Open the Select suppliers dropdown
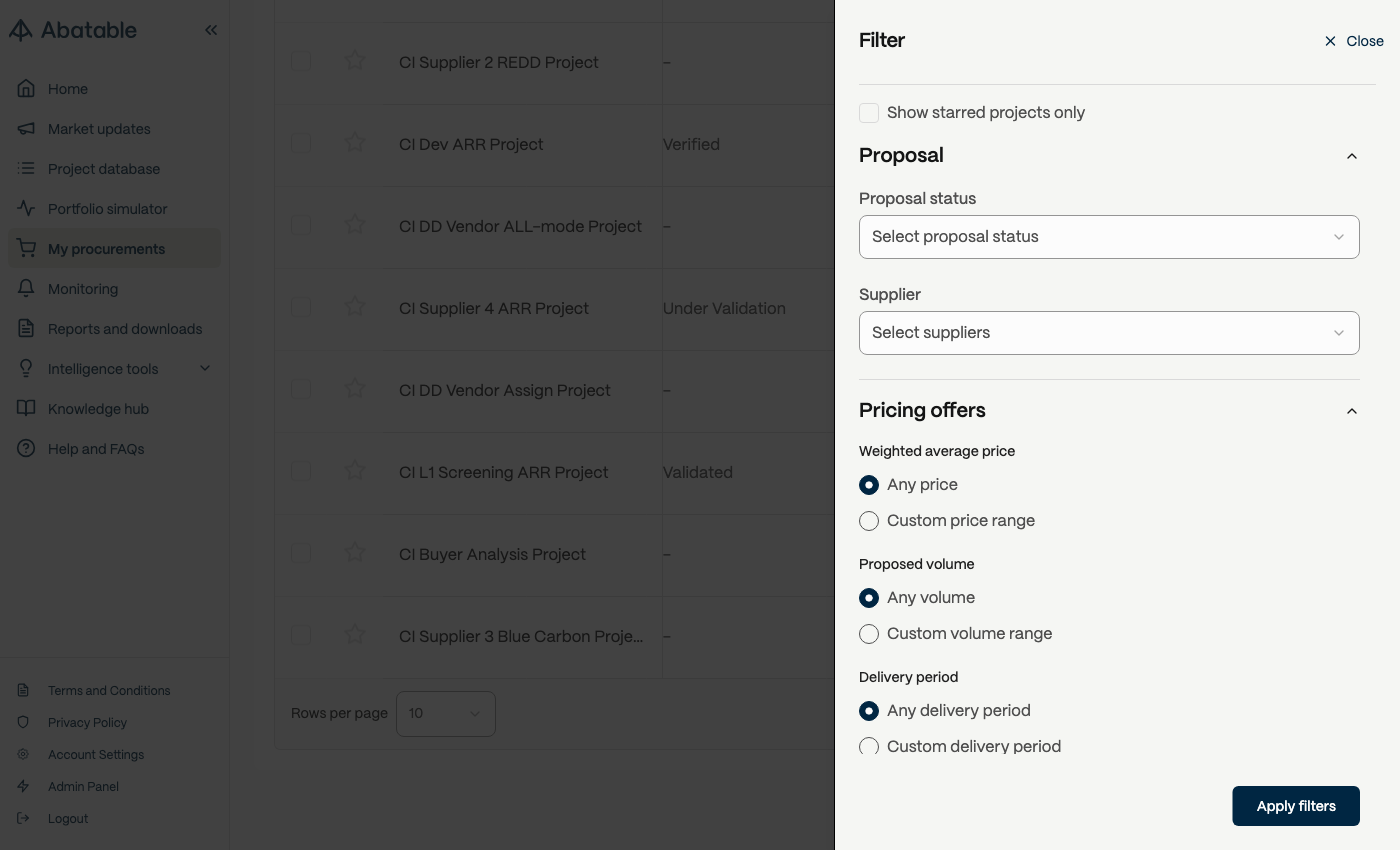This screenshot has width=1400, height=850. [x=1109, y=333]
